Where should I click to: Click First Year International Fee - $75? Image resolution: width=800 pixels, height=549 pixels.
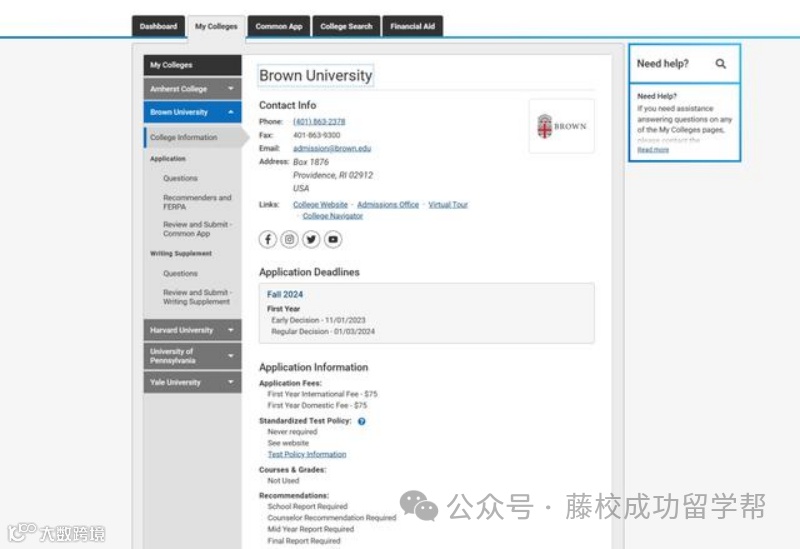pyautogui.click(x=322, y=394)
